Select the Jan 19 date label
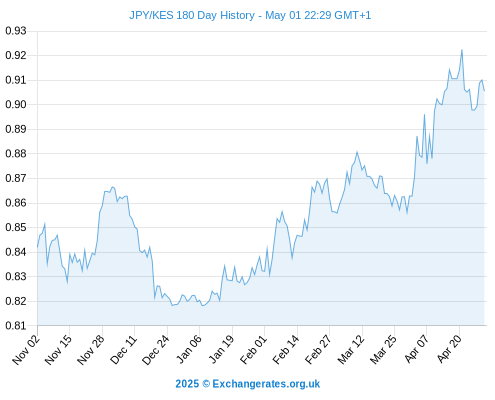495x400 pixels. tap(221, 350)
